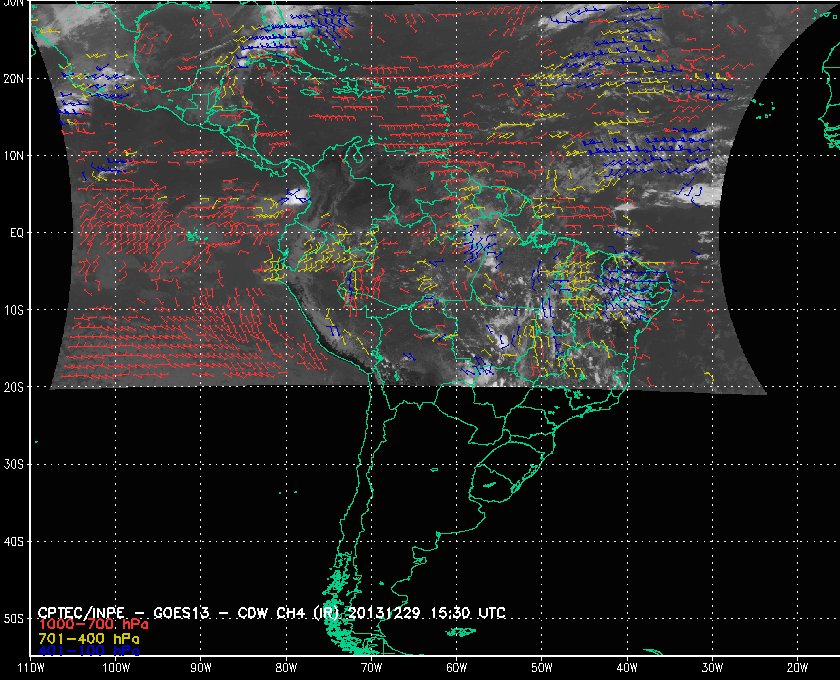Select the 20N latitude axis label

point(13,78)
